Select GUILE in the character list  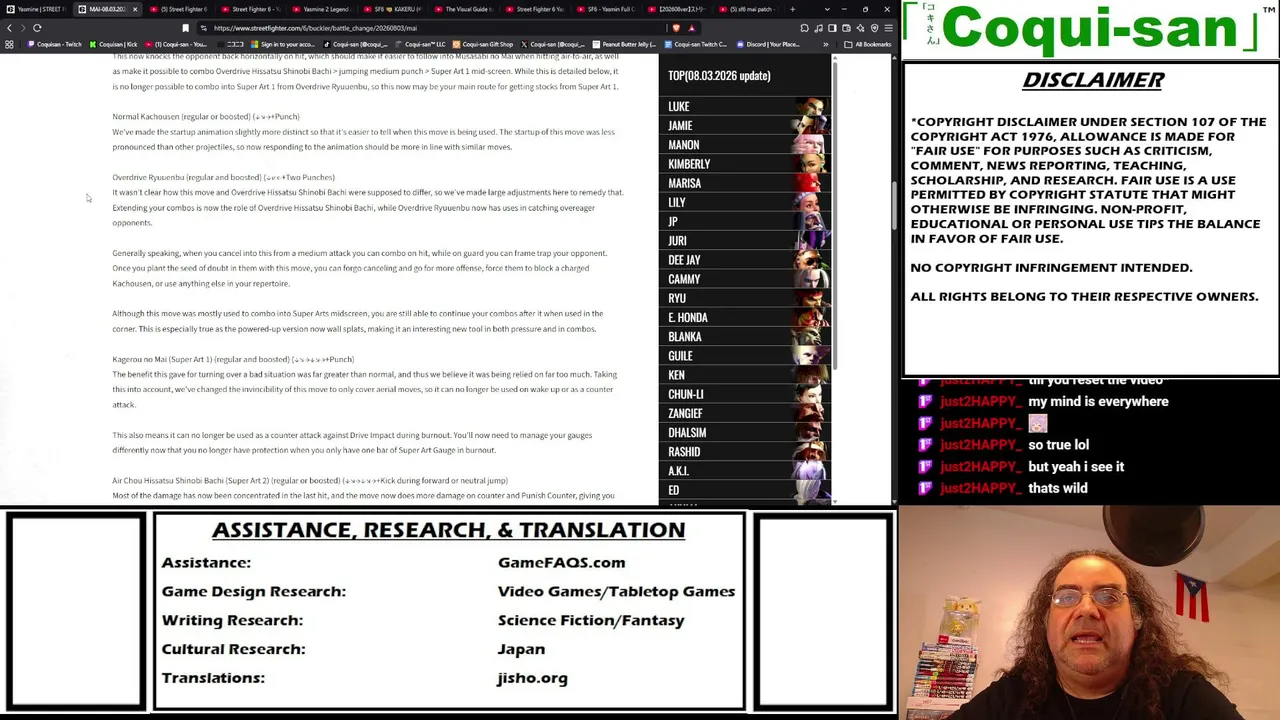pyautogui.click(x=746, y=356)
